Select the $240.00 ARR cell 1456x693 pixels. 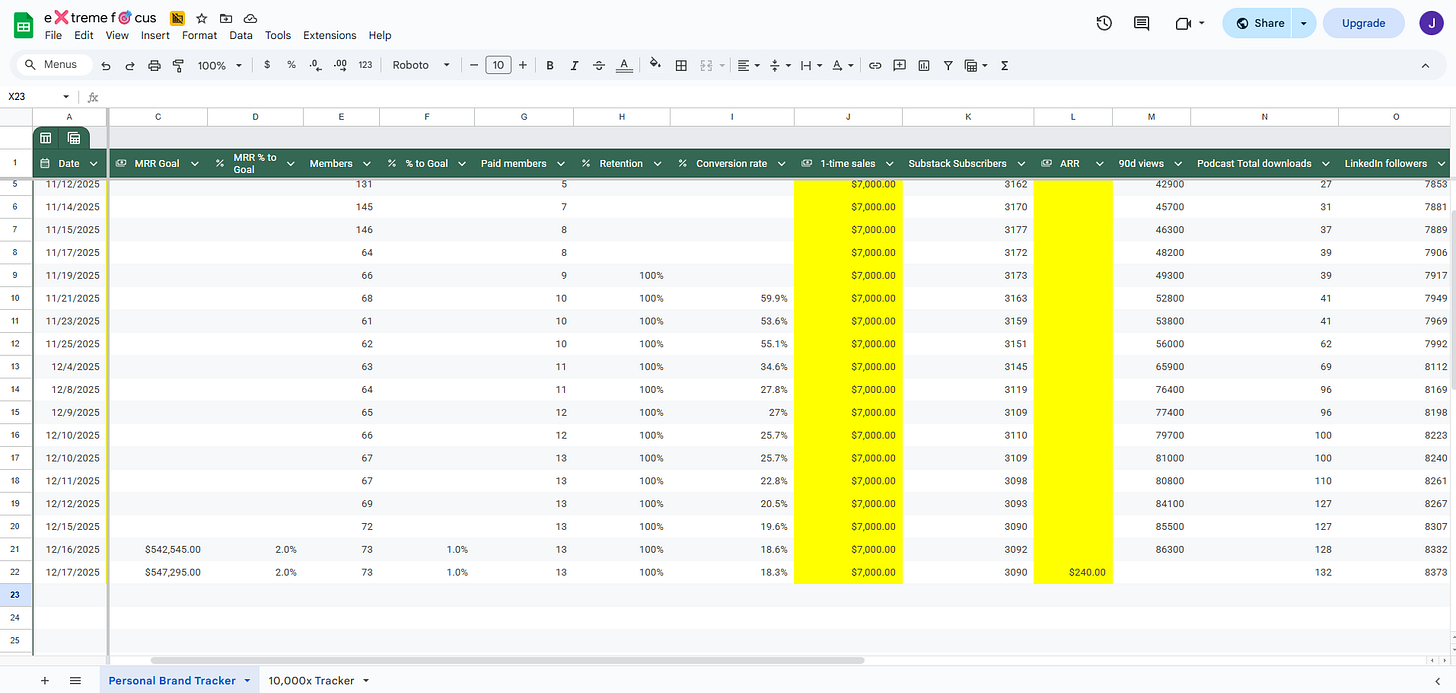(x=1073, y=572)
